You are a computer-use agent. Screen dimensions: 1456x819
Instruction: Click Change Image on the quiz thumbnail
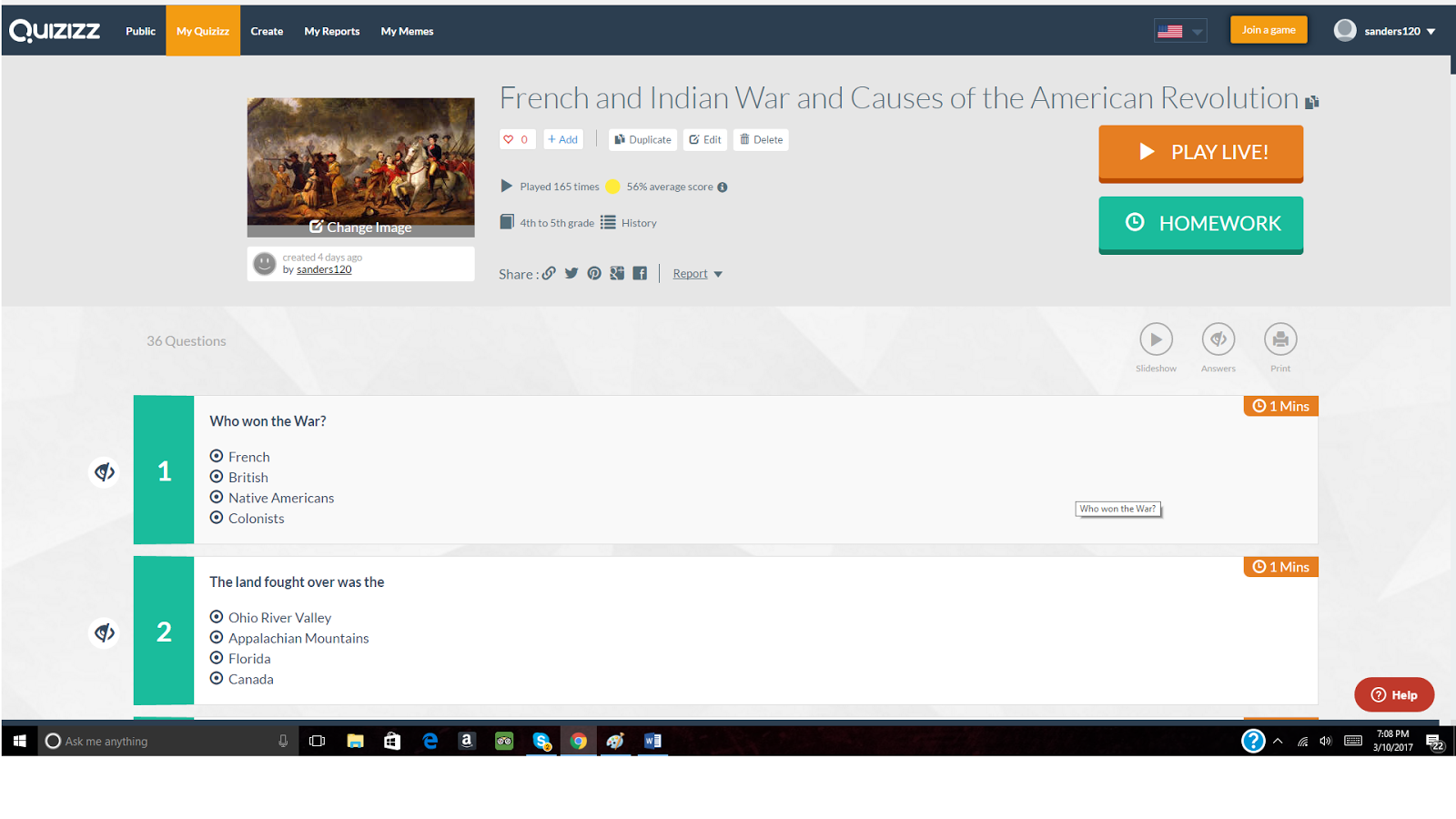pyautogui.click(x=360, y=227)
